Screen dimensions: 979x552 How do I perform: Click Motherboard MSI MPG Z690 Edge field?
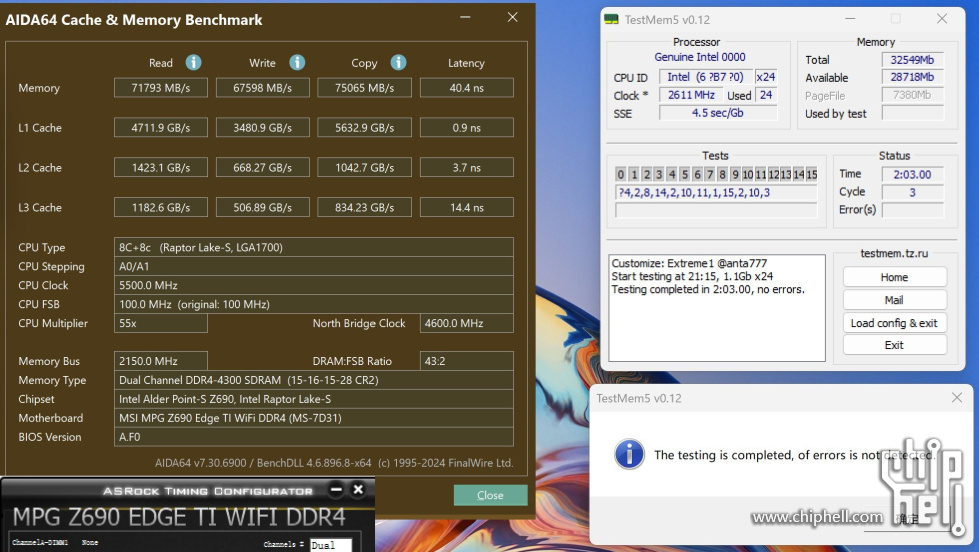pyautogui.click(x=313, y=418)
